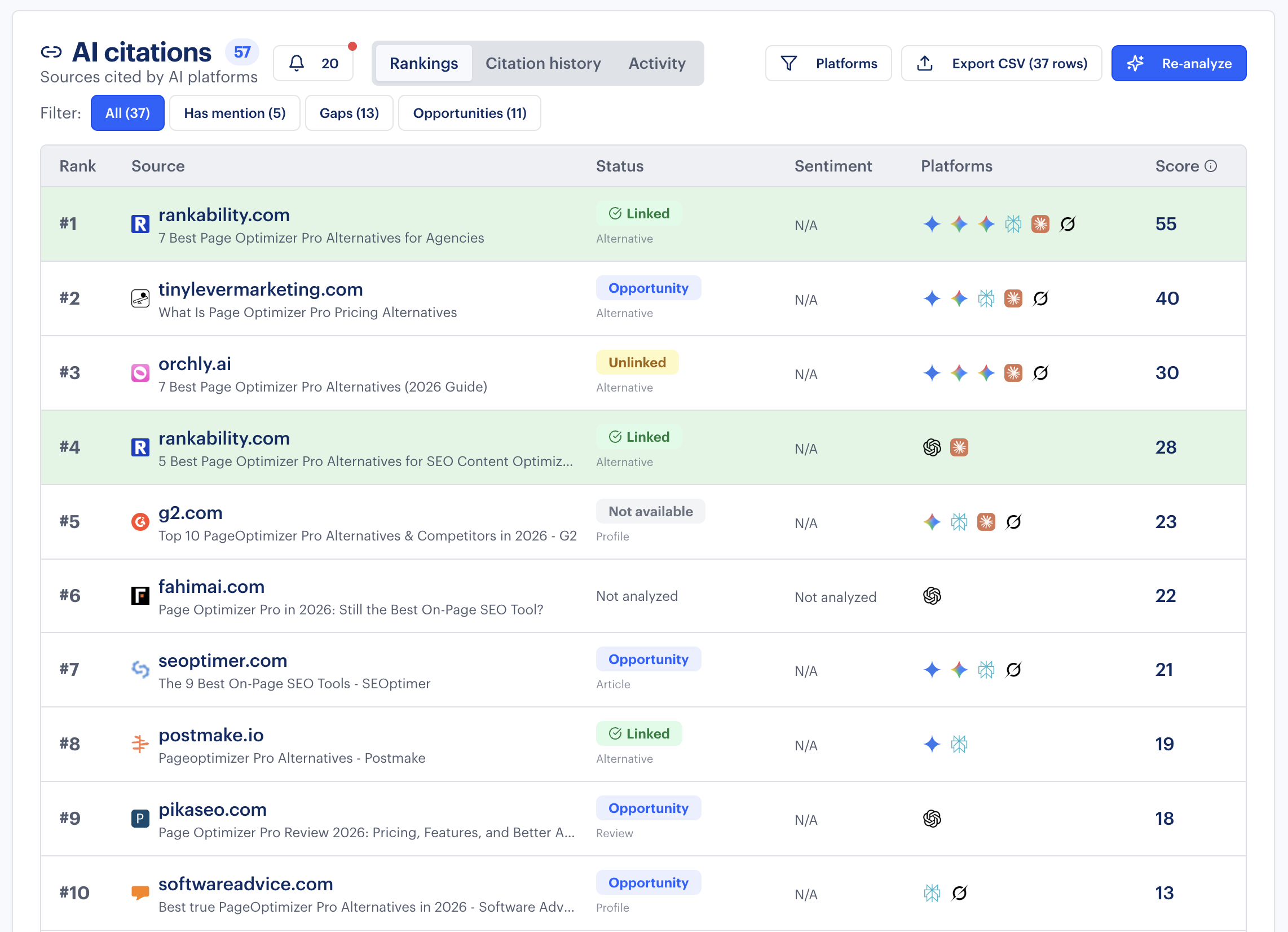Click the multicolor Google star in the g2.com row
Viewport: 1288px width, 932px height.
coord(932,522)
